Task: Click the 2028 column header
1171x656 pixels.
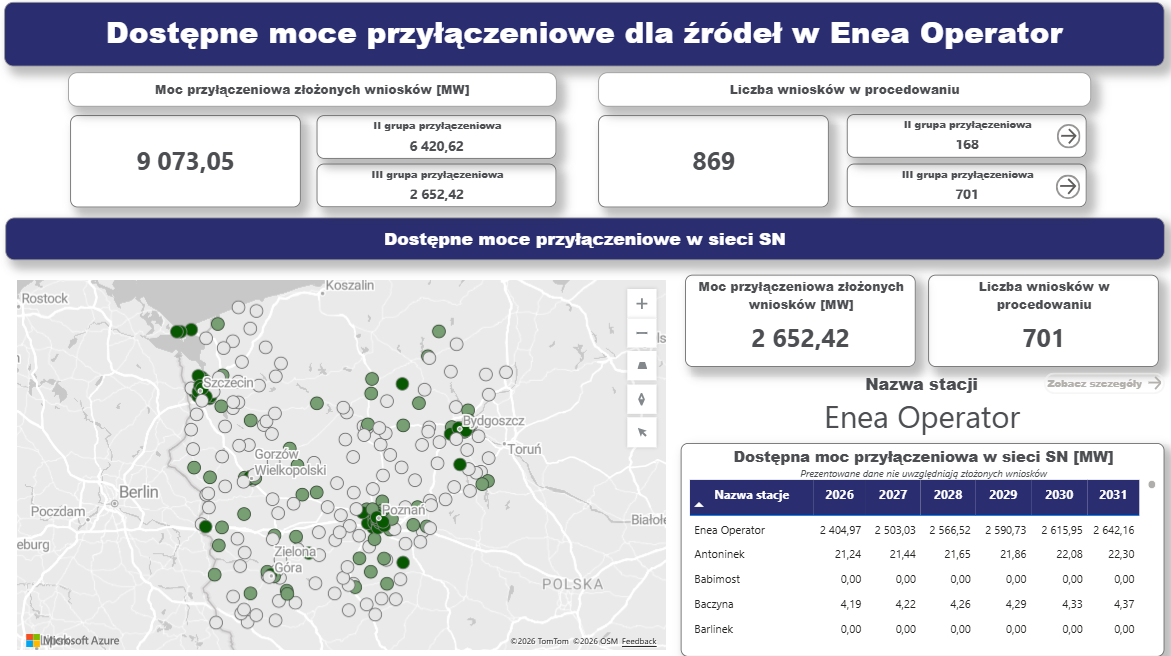Action: click(948, 495)
